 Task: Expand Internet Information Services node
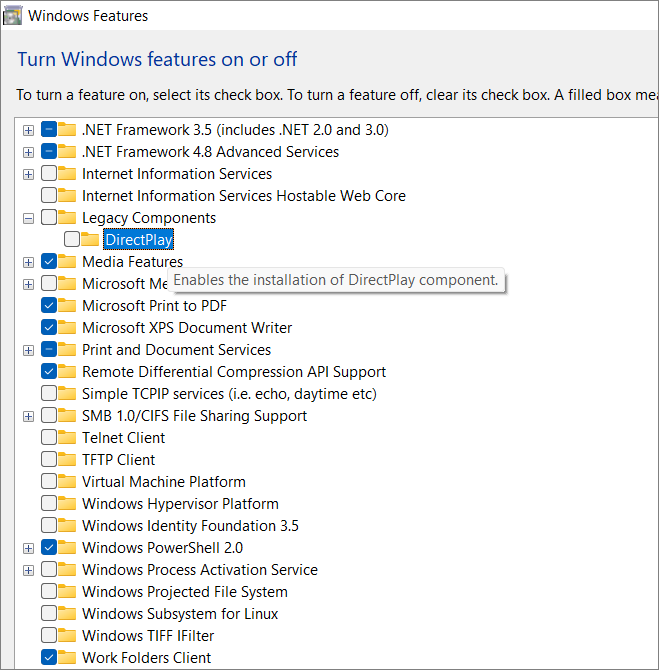click(29, 174)
